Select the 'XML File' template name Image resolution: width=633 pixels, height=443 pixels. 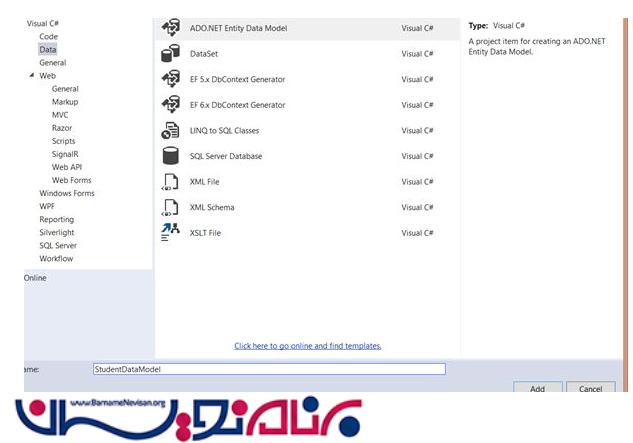[204, 182]
